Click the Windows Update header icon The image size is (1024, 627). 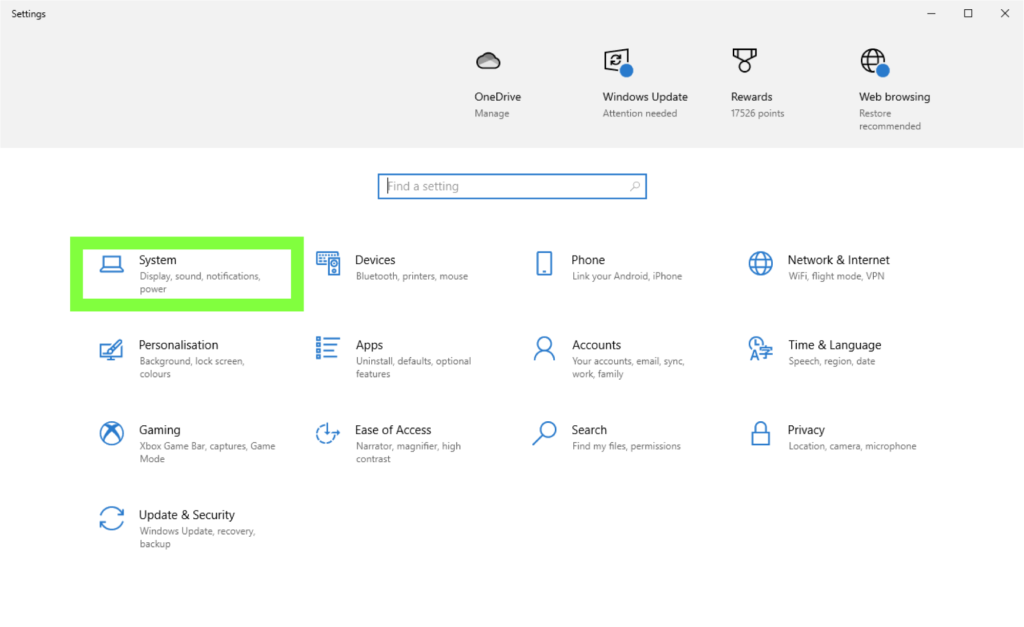pyautogui.click(x=618, y=62)
